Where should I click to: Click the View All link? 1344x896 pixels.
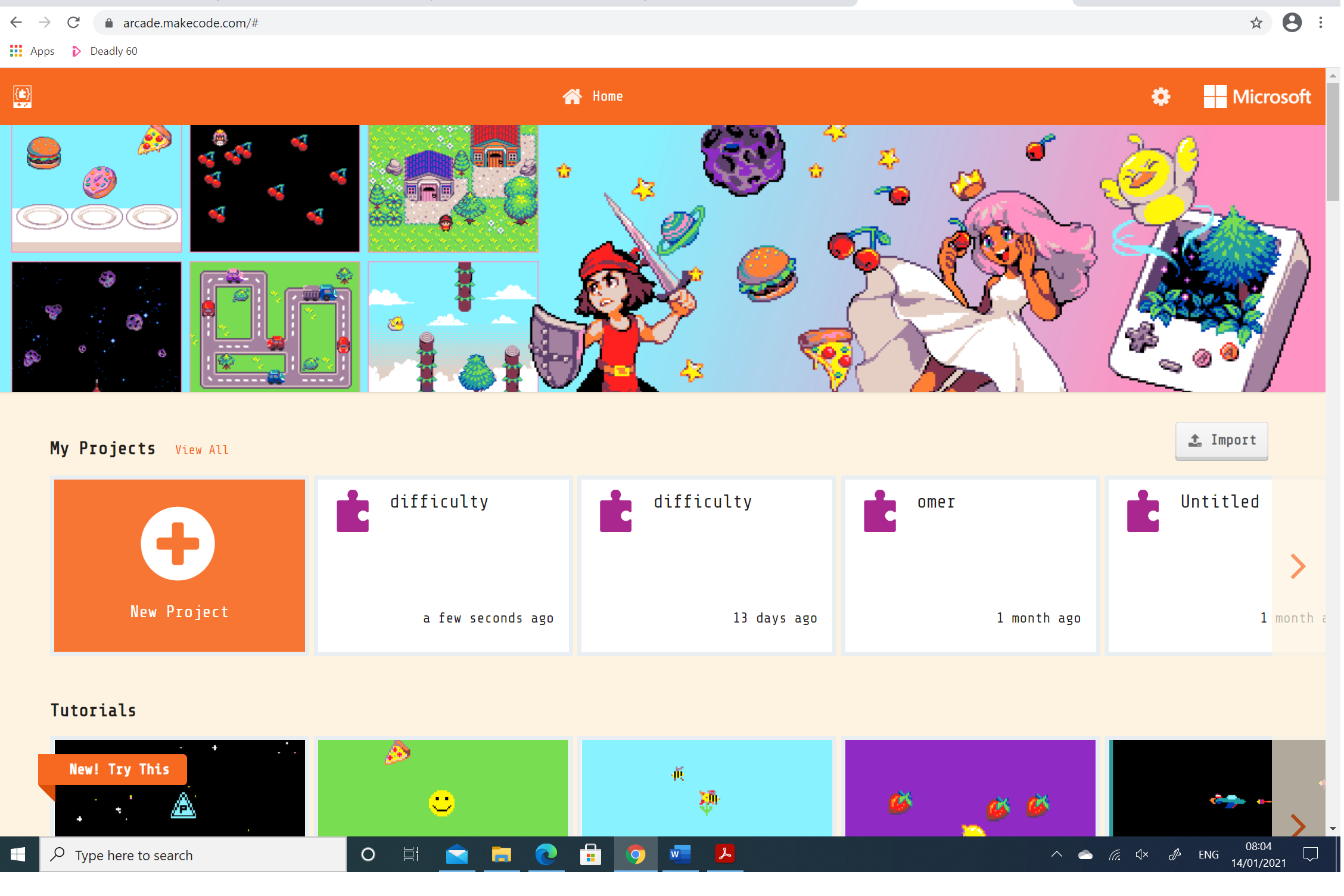202,450
